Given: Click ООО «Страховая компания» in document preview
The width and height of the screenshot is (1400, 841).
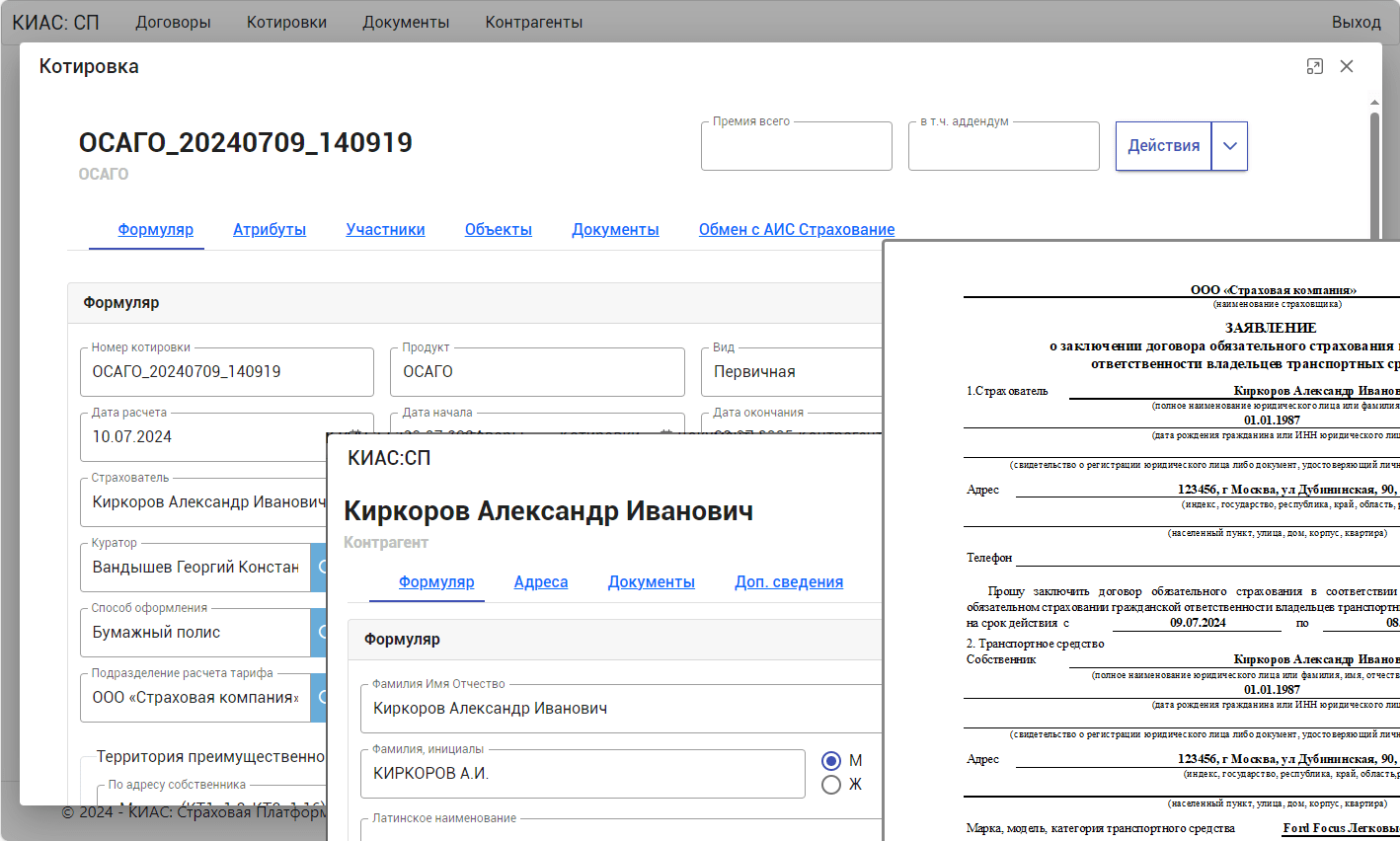Looking at the screenshot, I should [1273, 290].
